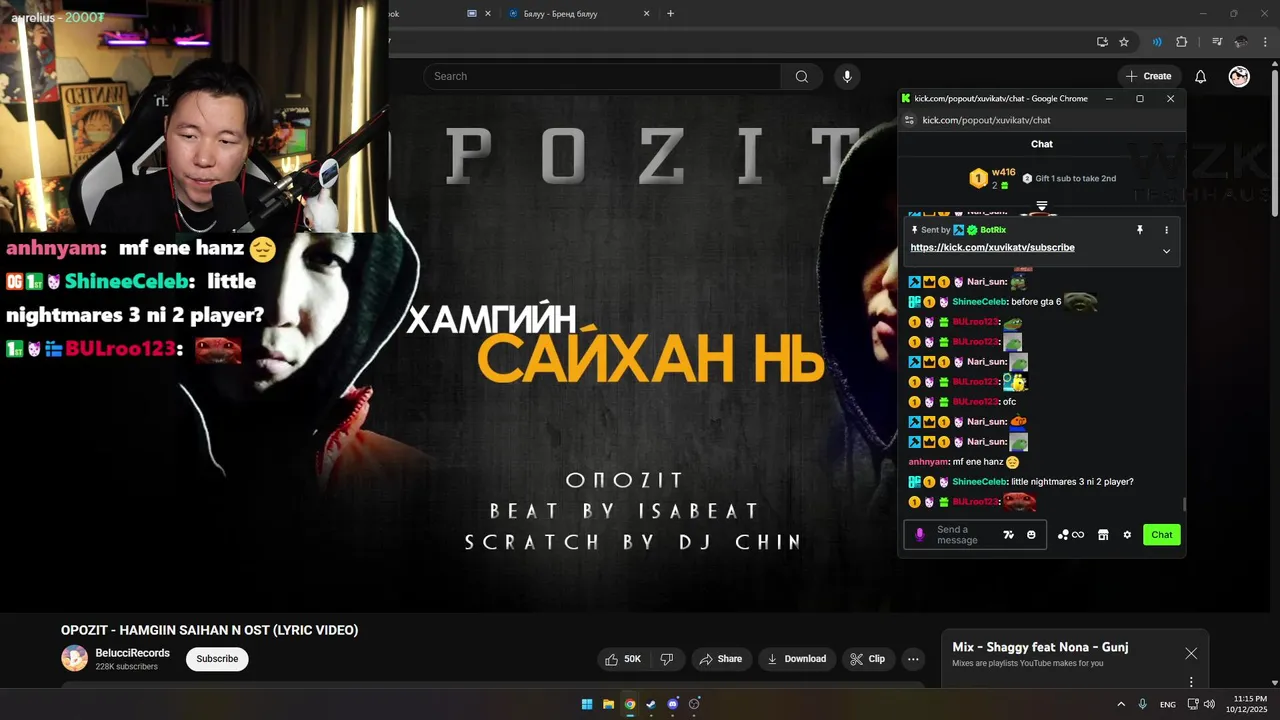The image size is (1280, 720).
Task: Open the YouTube account avatar menu
Action: point(1239,76)
